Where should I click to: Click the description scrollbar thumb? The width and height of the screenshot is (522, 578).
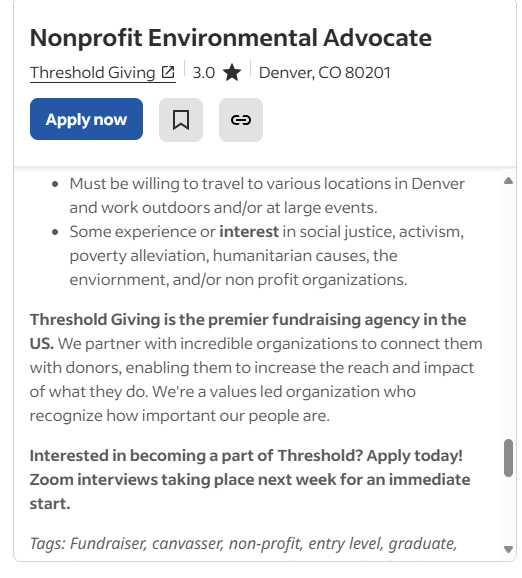point(508,458)
